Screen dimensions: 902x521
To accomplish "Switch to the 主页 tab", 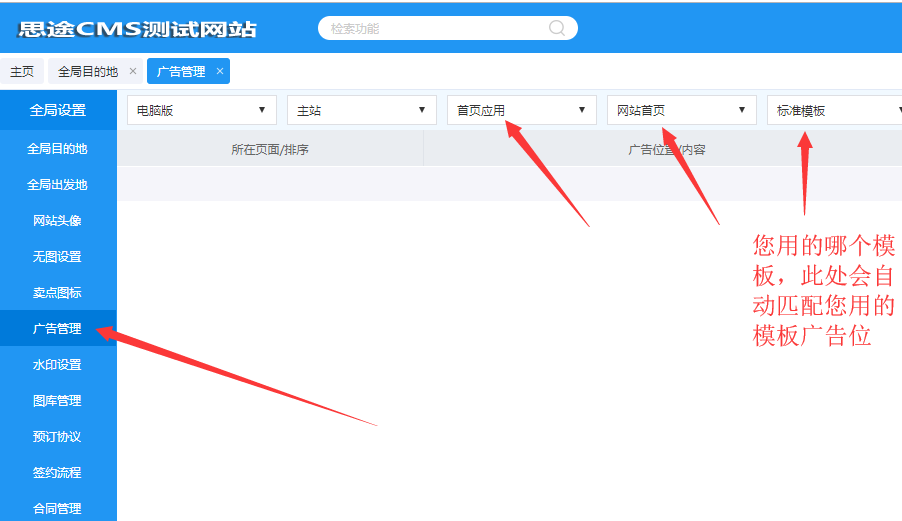I will pos(22,71).
